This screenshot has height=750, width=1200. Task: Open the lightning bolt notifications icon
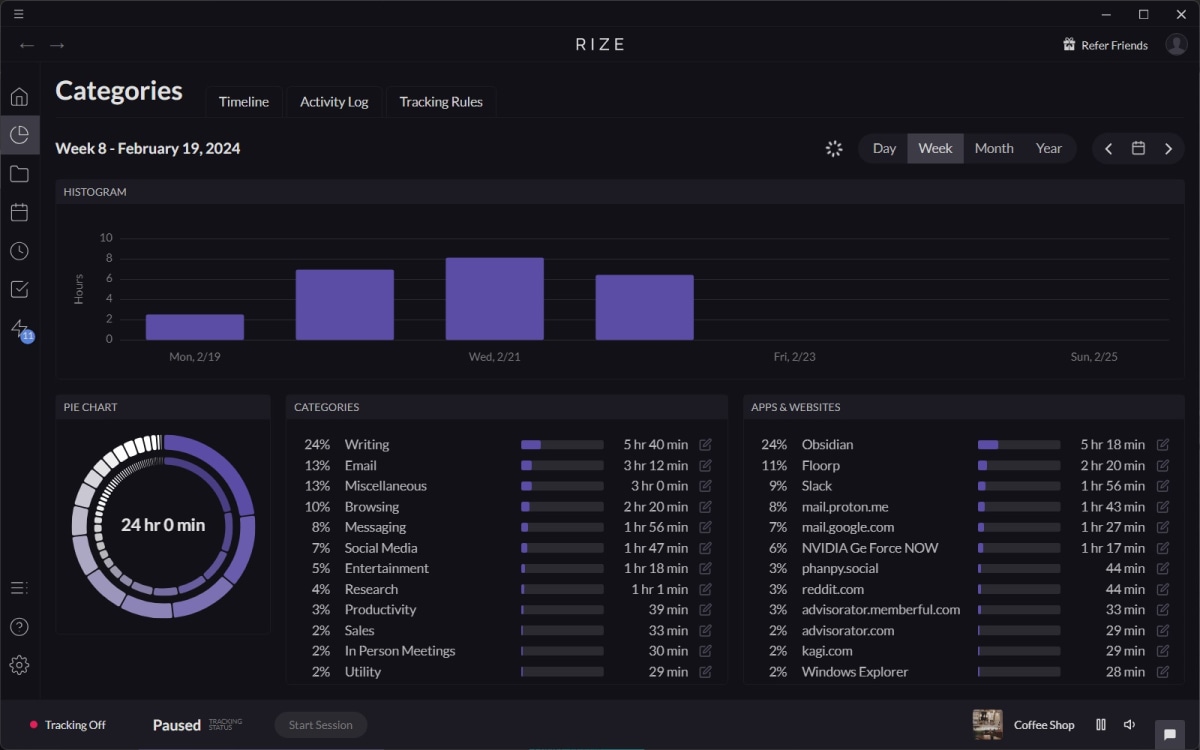19,328
